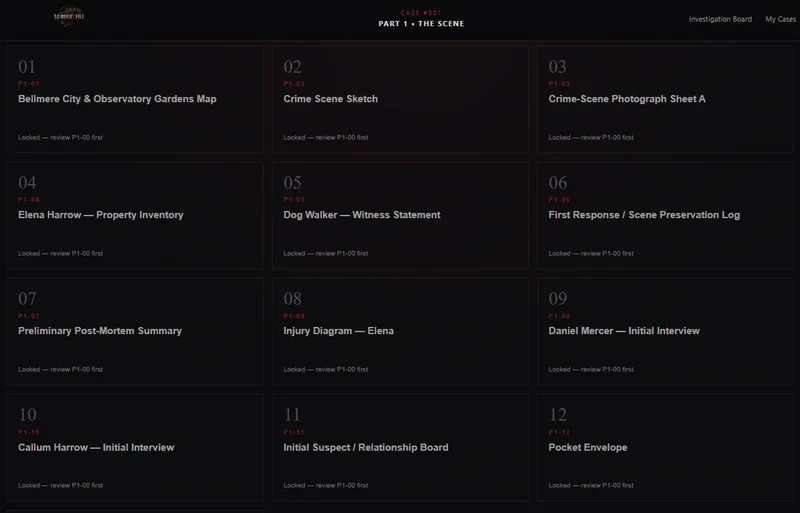
Task: Open Elena Harrow — Property Inventory card
Action: (x=135, y=216)
